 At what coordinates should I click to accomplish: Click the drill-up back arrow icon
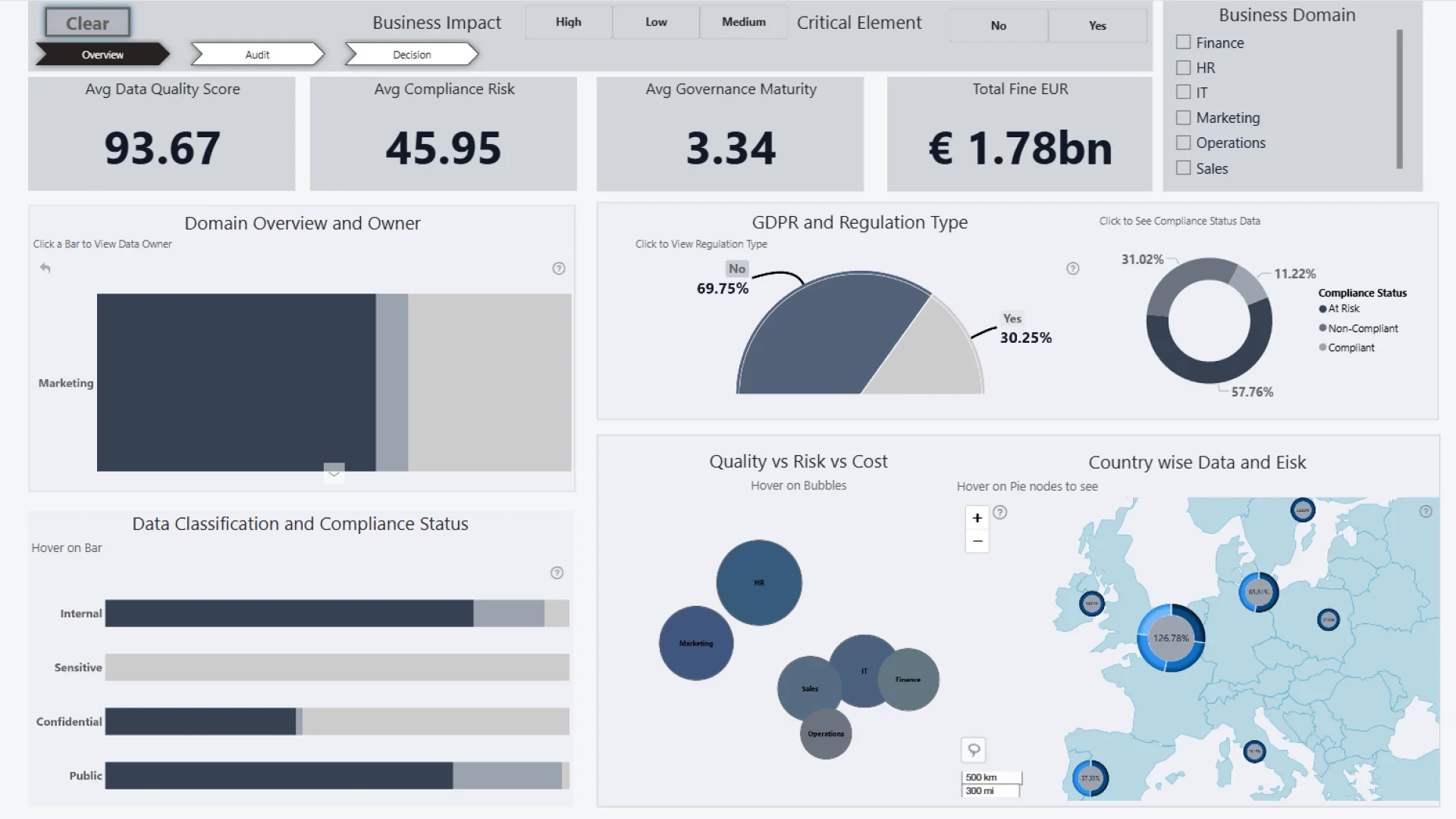[x=45, y=268]
